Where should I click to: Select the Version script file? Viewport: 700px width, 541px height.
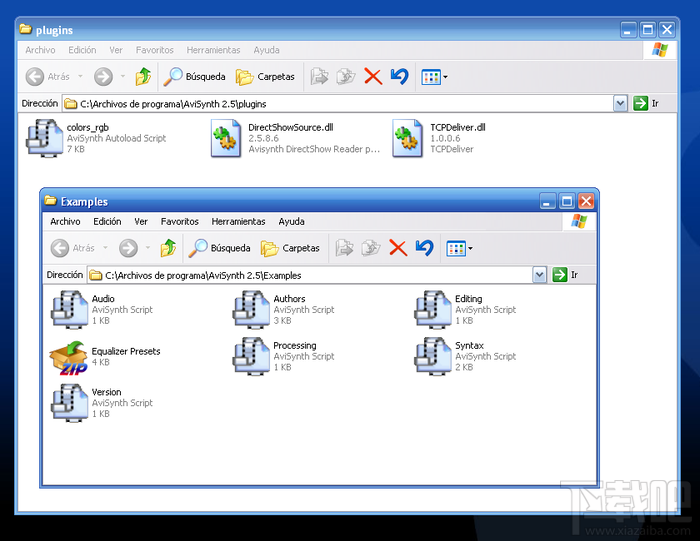click(102, 403)
